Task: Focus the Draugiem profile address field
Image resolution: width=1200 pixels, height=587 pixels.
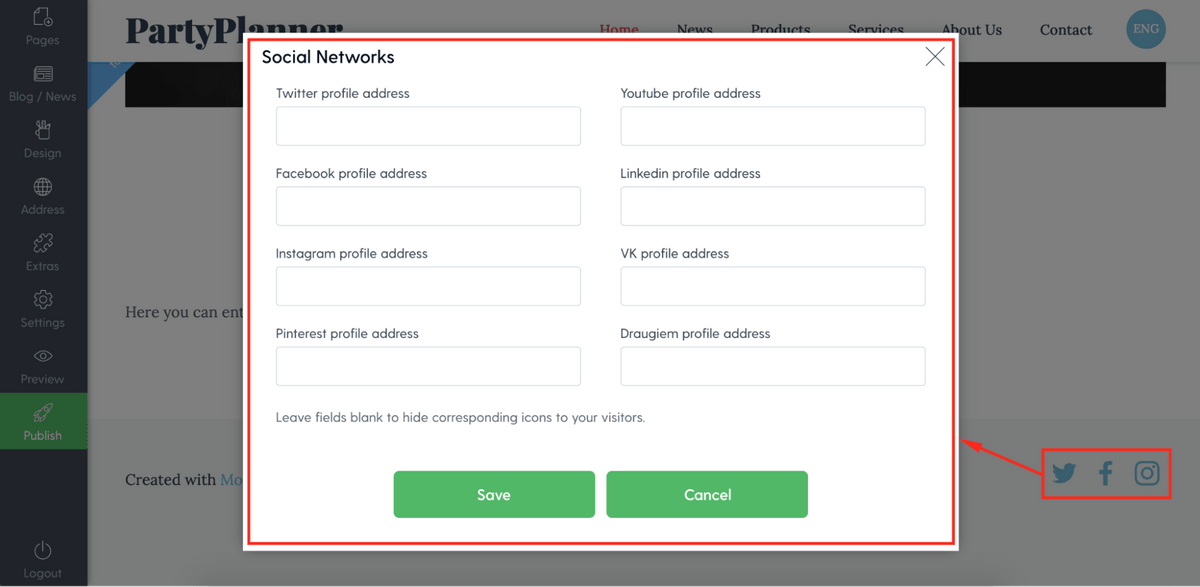Action: pos(773,366)
